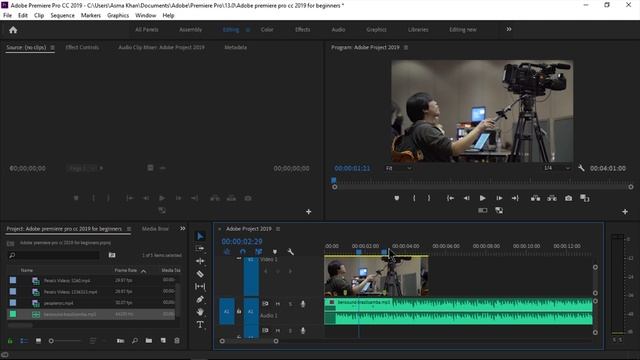Image resolution: width=640 pixels, height=360 pixels.
Task: Open Comparison View in Program monitor
Action: click(x=585, y=198)
